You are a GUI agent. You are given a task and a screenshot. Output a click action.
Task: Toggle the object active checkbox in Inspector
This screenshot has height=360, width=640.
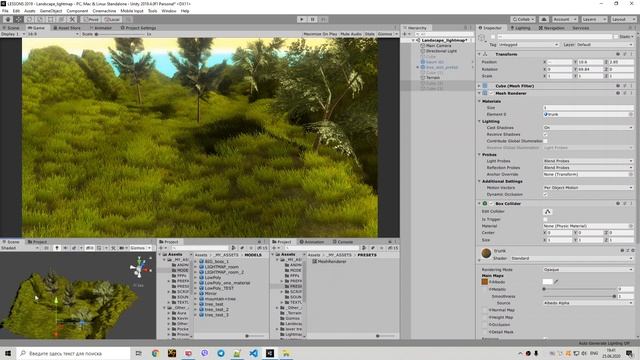coord(493,36)
